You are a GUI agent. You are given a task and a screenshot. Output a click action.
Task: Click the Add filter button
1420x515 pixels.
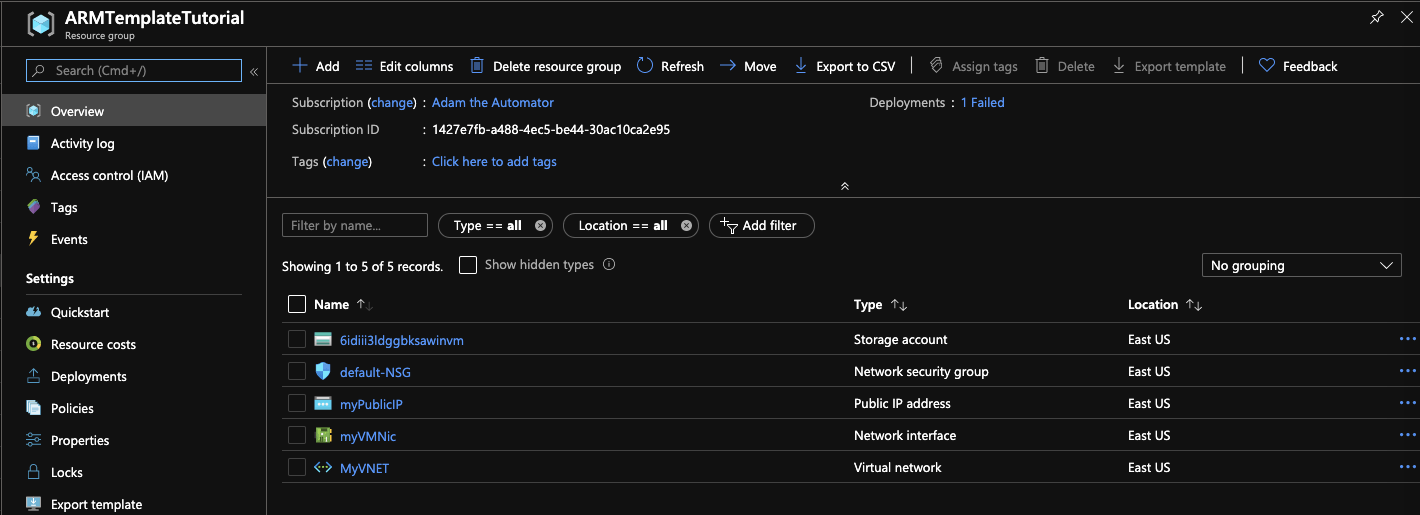[x=761, y=226]
